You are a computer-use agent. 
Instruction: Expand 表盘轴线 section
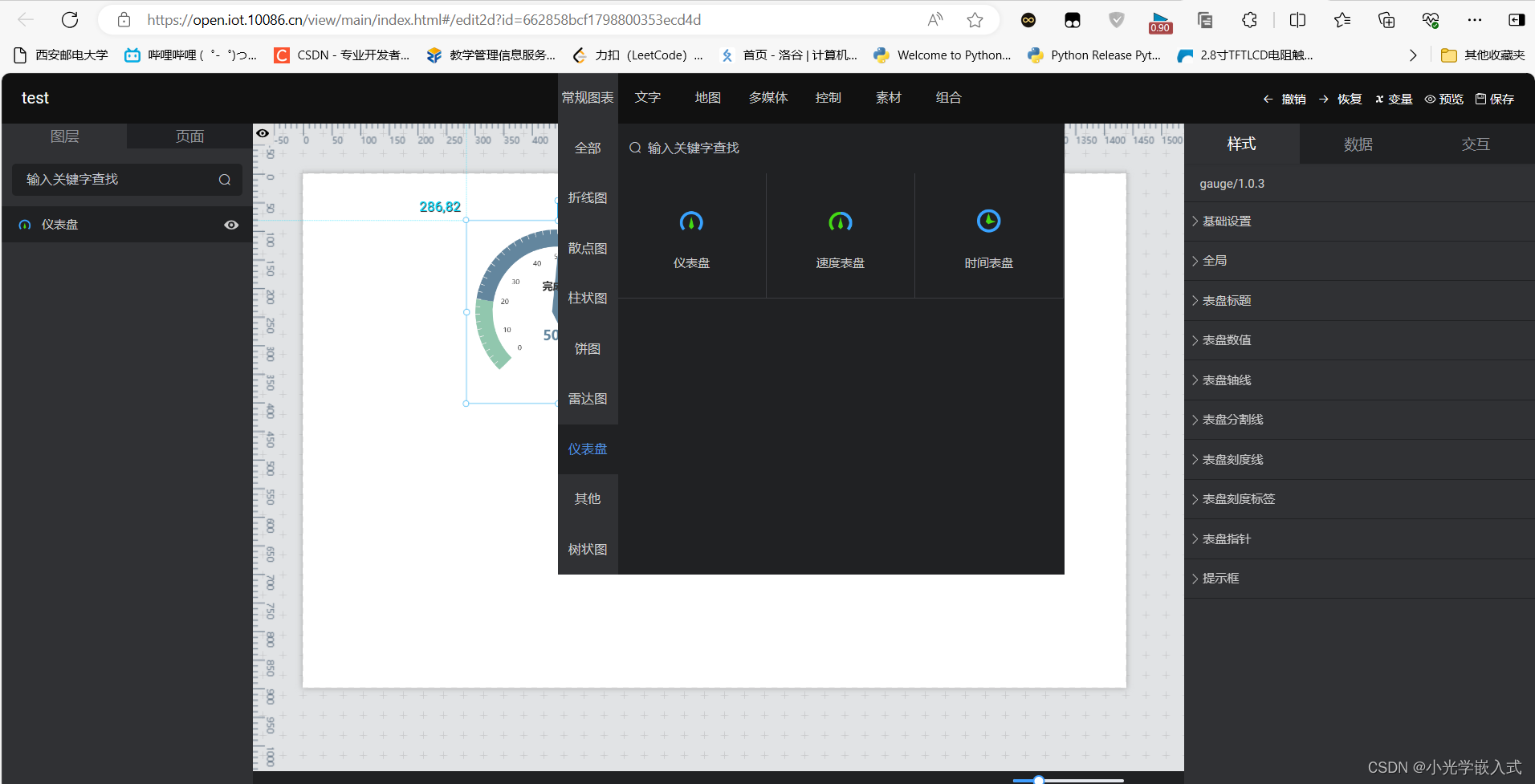tap(1359, 380)
